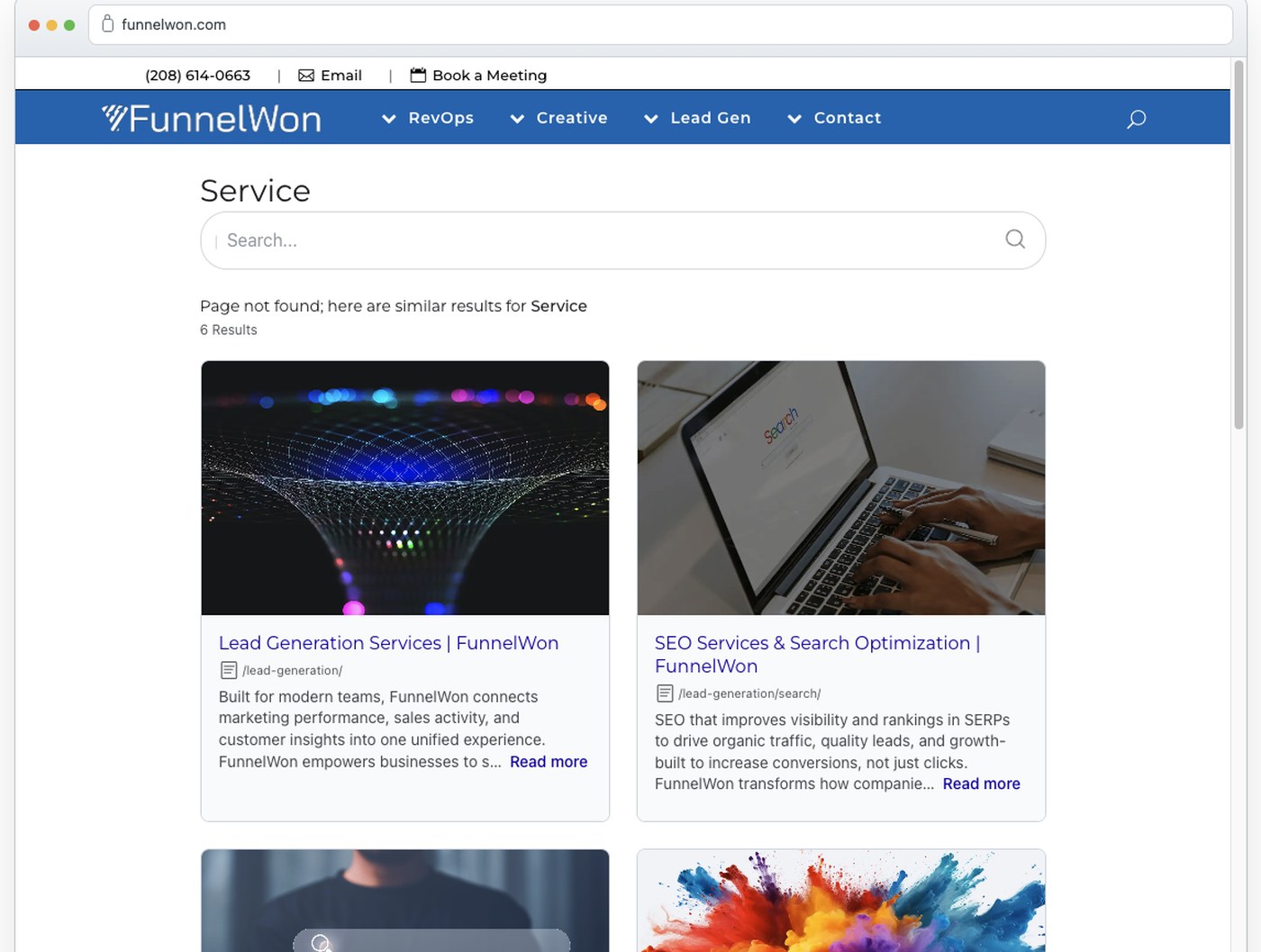Call the (208) 614-0663 phone link

coord(197,76)
